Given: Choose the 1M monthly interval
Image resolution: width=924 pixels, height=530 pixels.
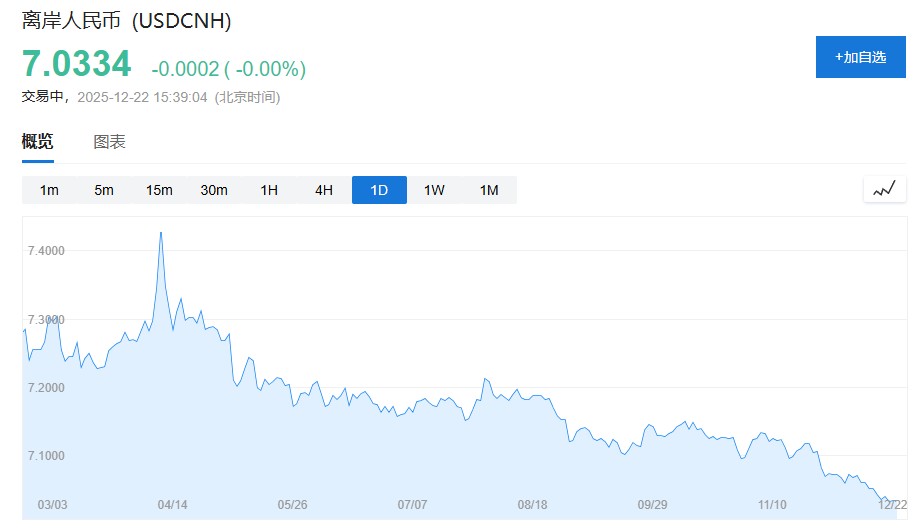Looking at the screenshot, I should [489, 190].
